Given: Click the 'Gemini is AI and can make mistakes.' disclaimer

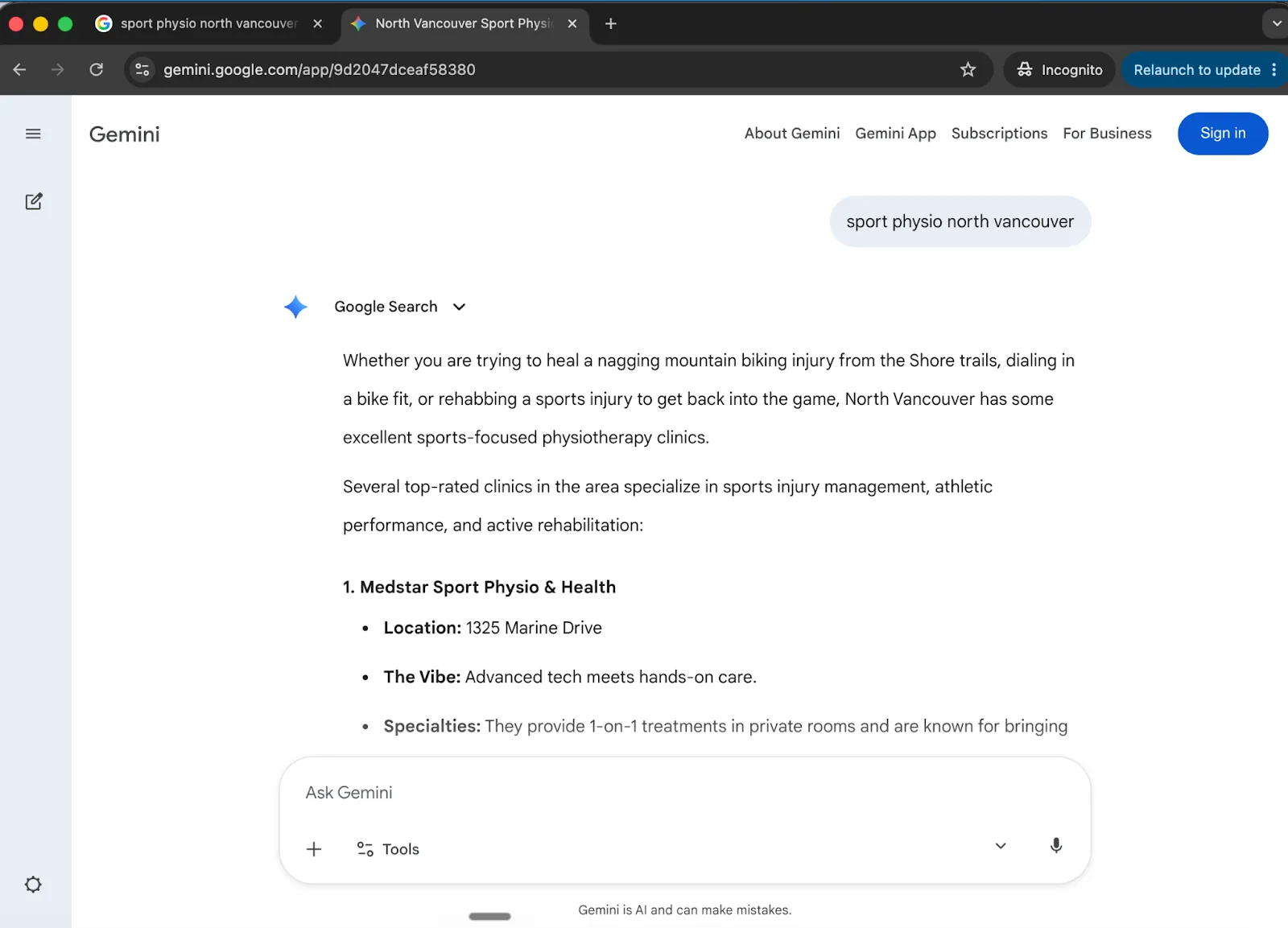Looking at the screenshot, I should tap(685, 910).
